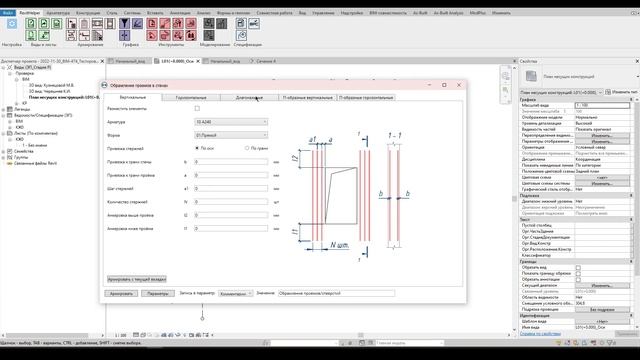
Task: Click the Значение text field
Action: (x=336, y=293)
